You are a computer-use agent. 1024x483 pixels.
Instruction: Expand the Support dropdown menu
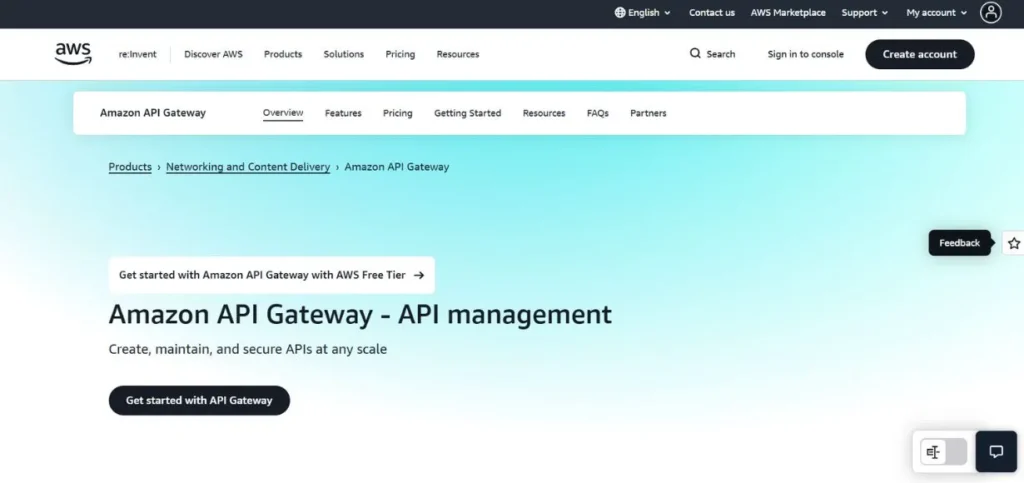point(864,13)
